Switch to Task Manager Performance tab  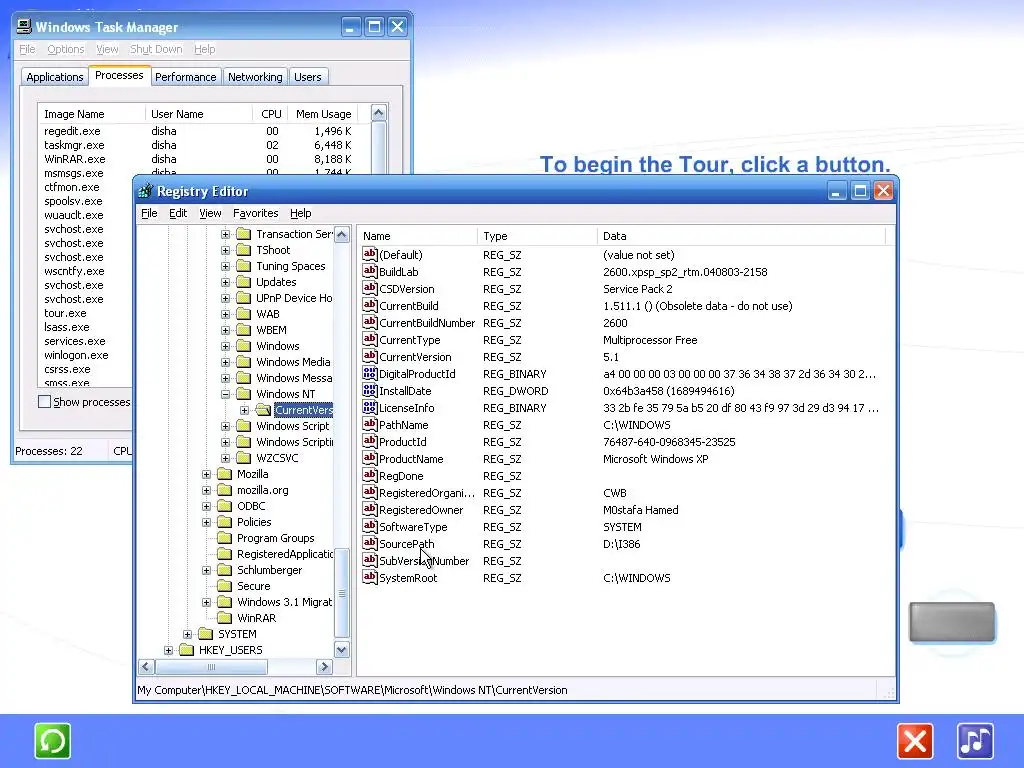pyautogui.click(x=185, y=77)
